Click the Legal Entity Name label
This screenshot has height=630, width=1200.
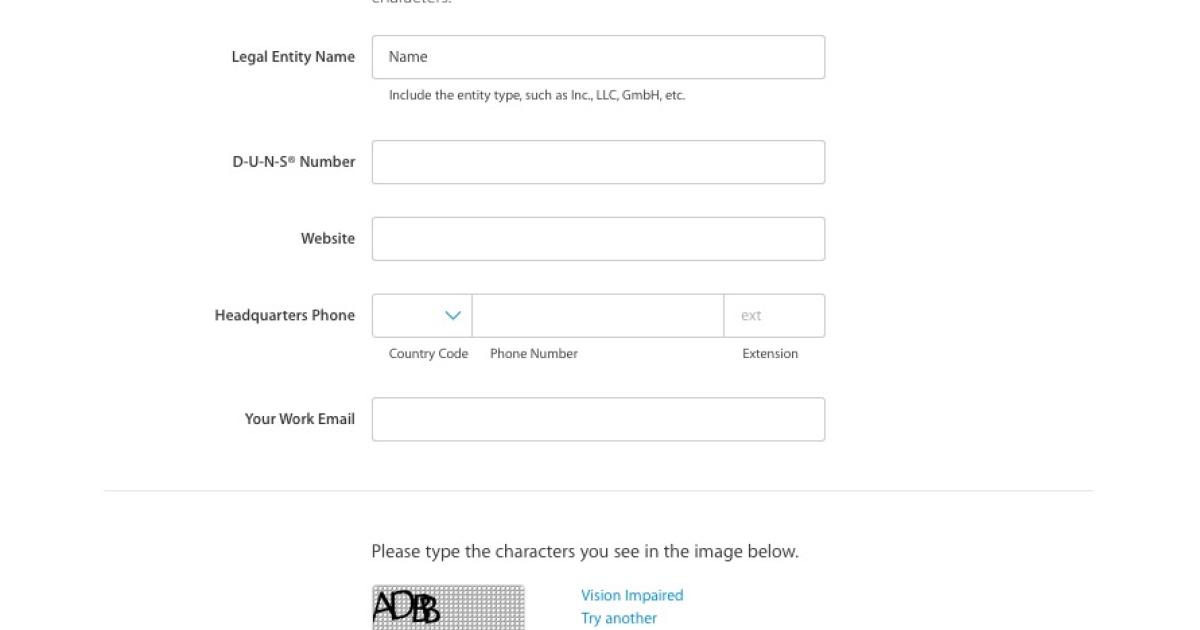pos(293,57)
